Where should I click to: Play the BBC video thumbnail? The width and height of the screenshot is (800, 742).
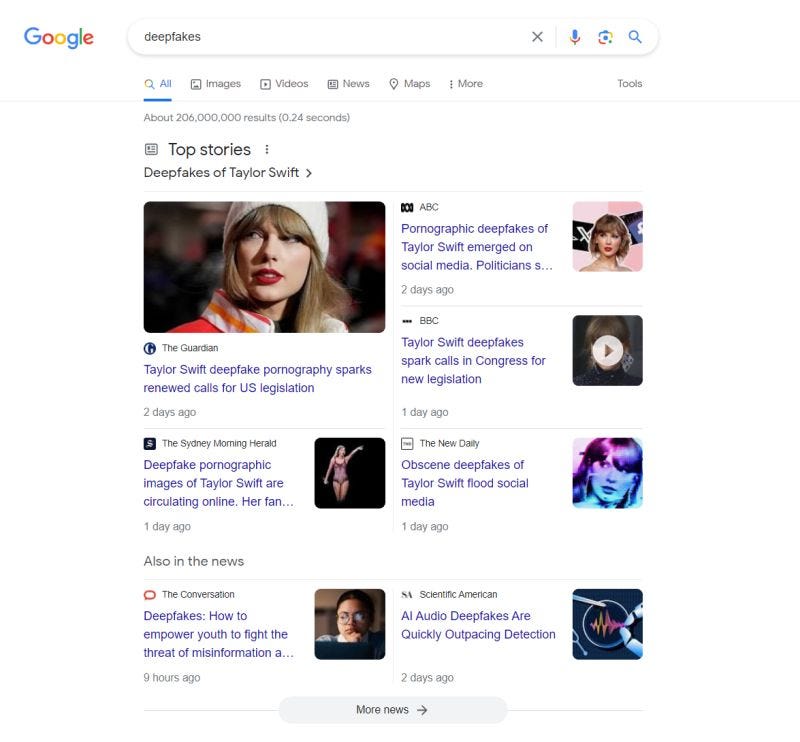tap(607, 351)
